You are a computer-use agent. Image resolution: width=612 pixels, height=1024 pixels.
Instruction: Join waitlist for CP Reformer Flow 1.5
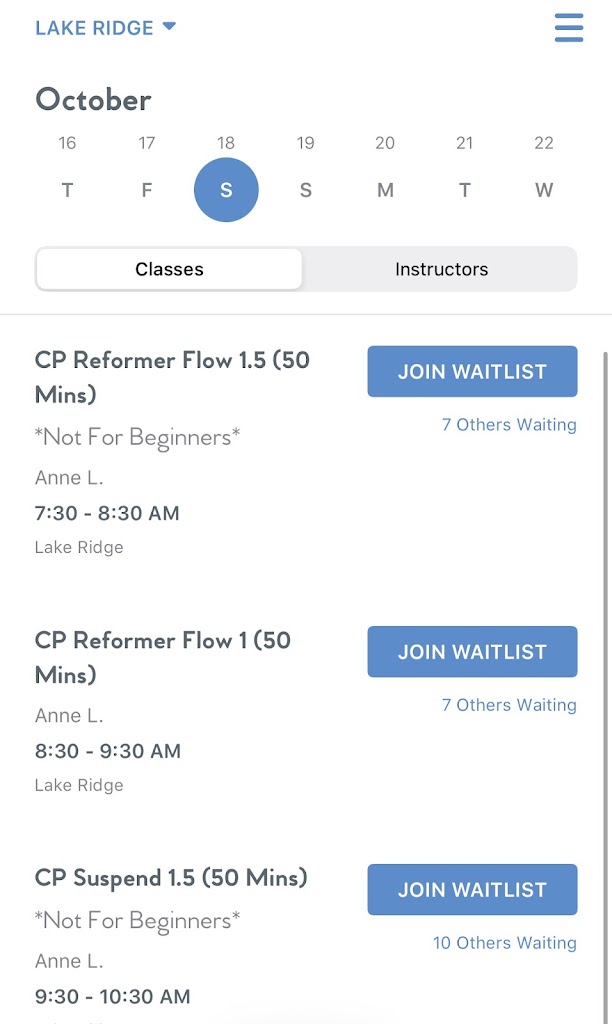click(x=472, y=372)
